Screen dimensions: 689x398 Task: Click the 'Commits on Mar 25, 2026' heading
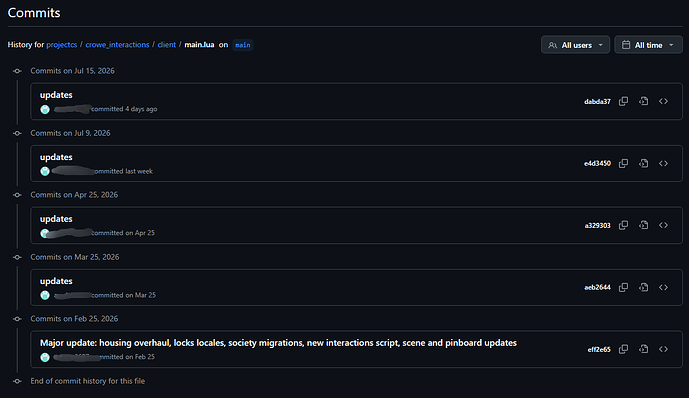pos(75,257)
